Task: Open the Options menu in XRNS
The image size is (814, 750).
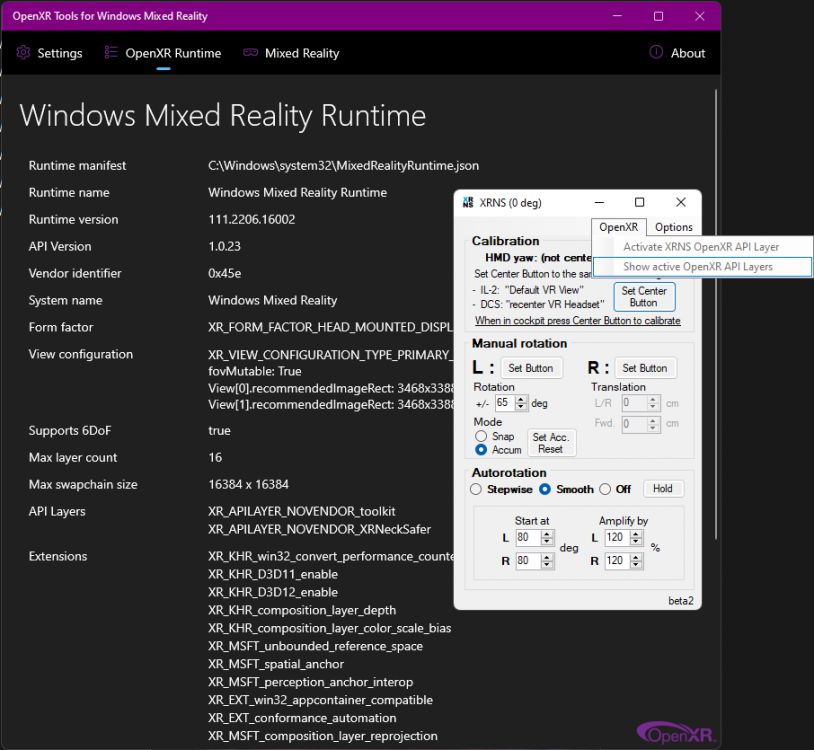Action: [x=673, y=227]
